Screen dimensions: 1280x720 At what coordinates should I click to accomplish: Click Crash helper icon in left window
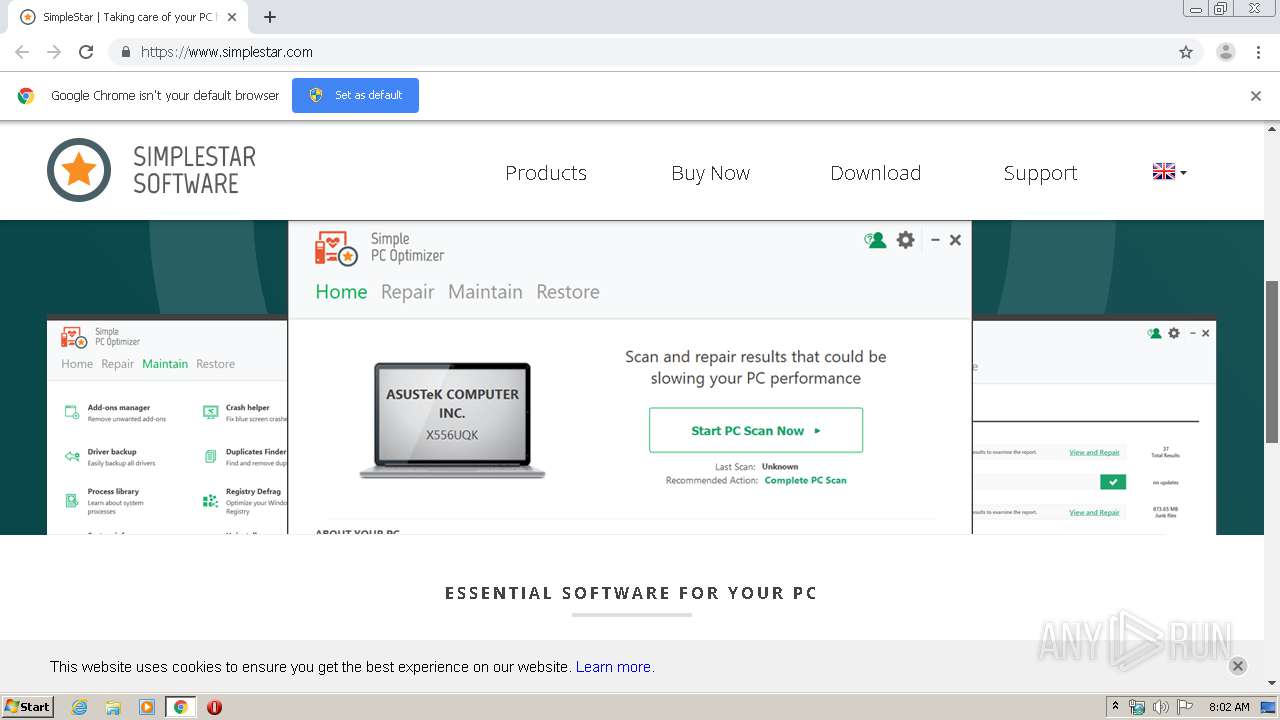point(210,412)
